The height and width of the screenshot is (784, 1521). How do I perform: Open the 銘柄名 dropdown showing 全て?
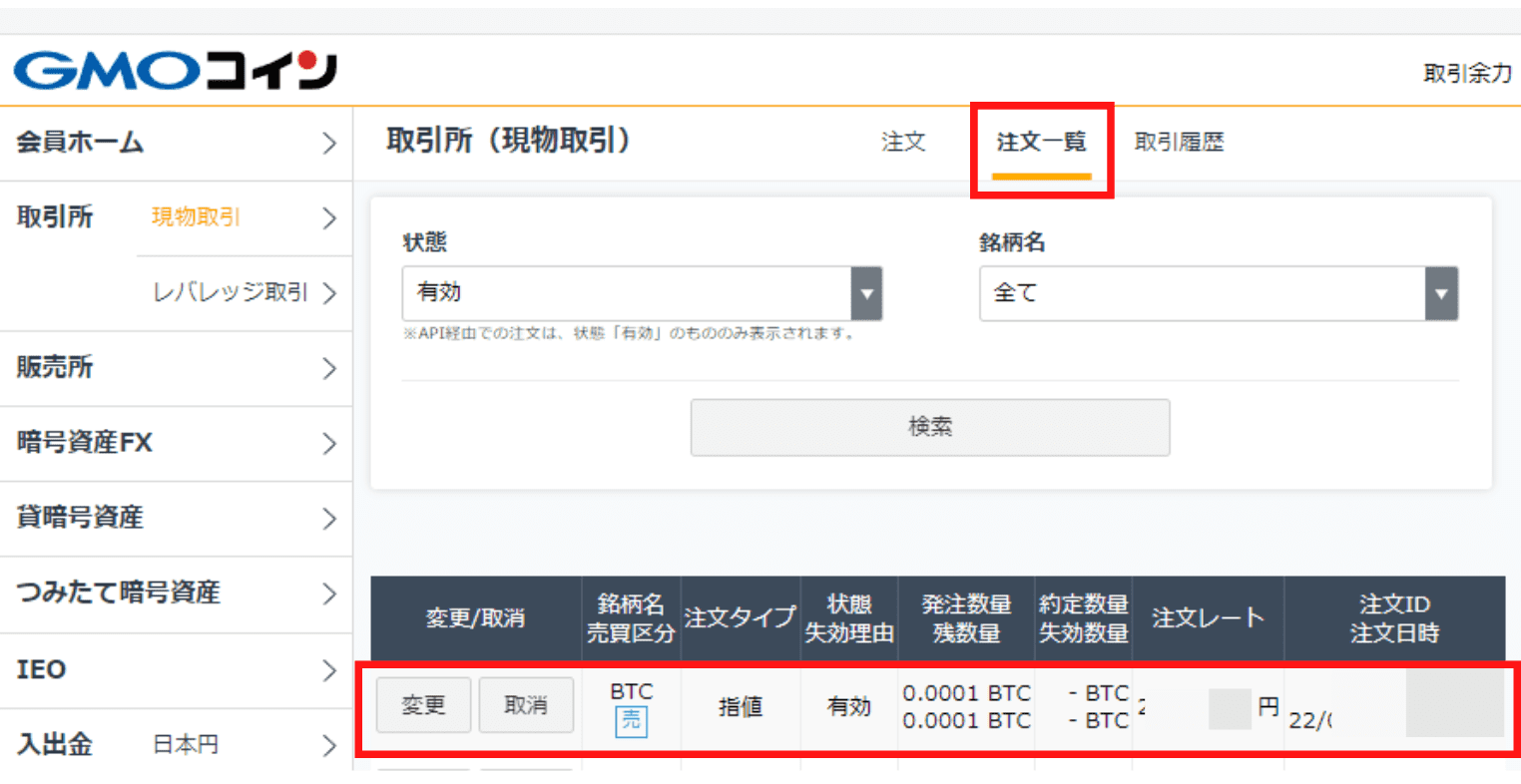[x=1219, y=293]
